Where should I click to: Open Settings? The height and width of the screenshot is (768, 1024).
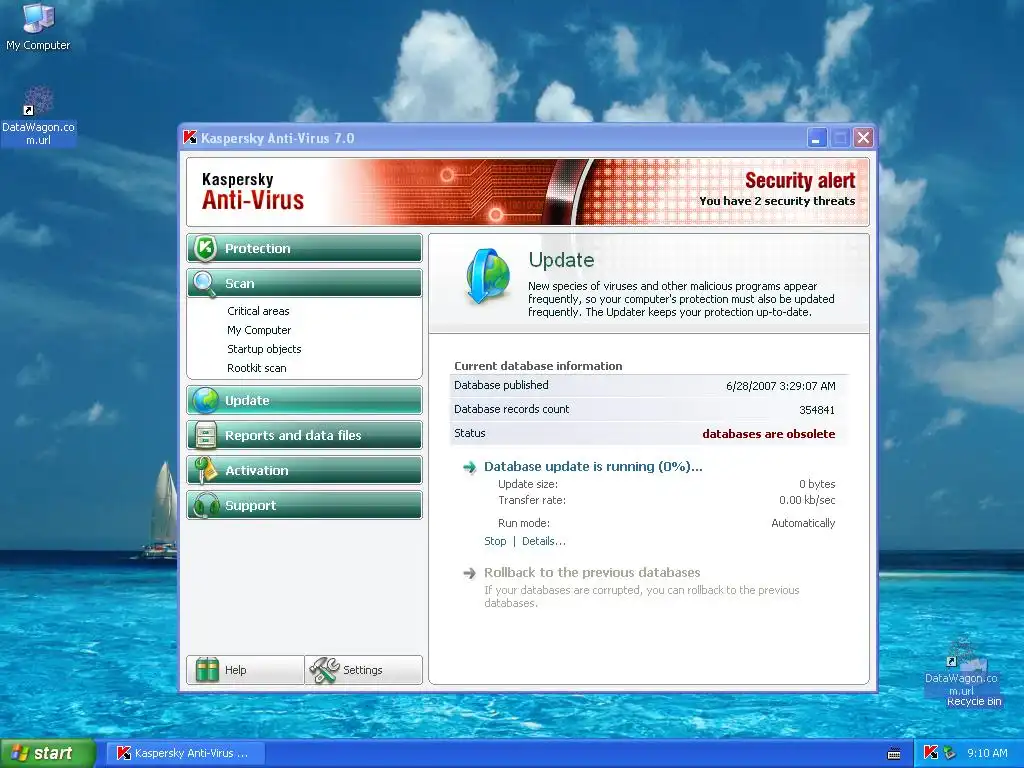[363, 669]
